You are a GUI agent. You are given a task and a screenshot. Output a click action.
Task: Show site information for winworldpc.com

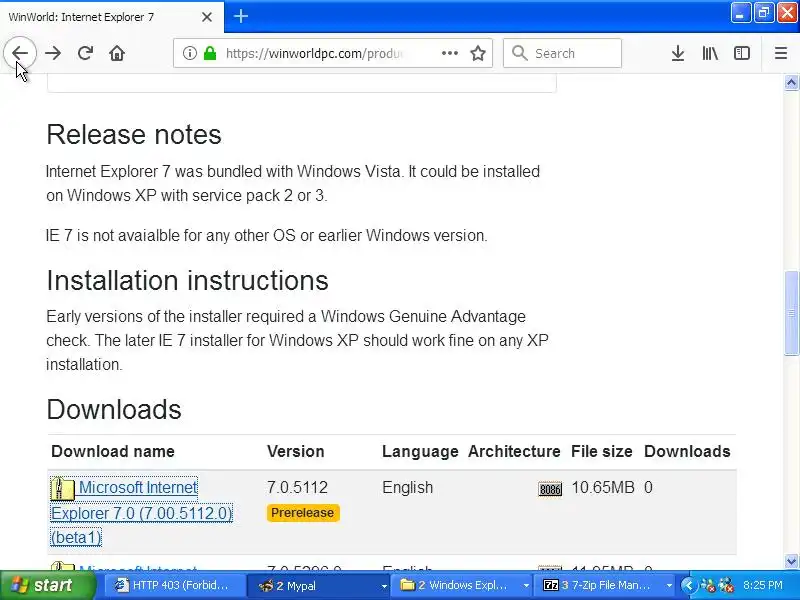pyautogui.click(x=189, y=53)
